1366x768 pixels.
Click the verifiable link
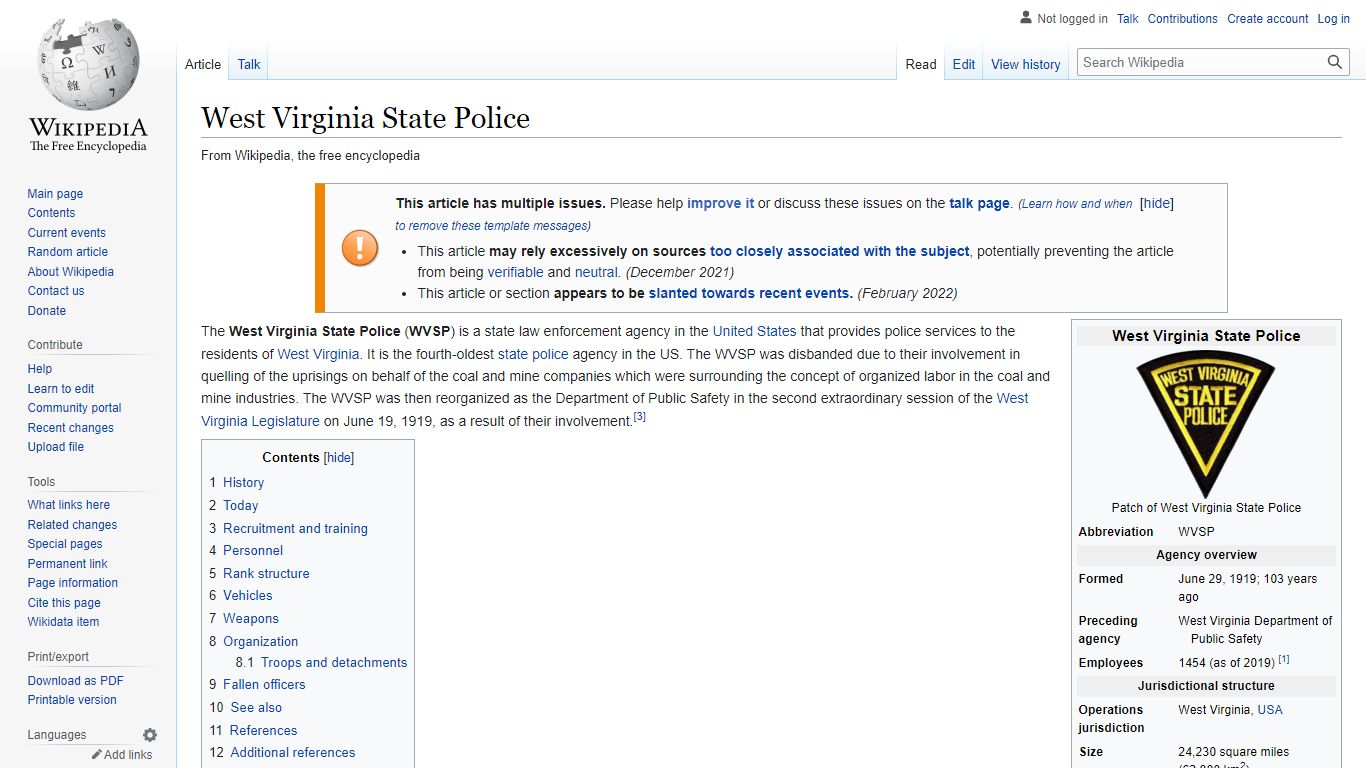[515, 272]
